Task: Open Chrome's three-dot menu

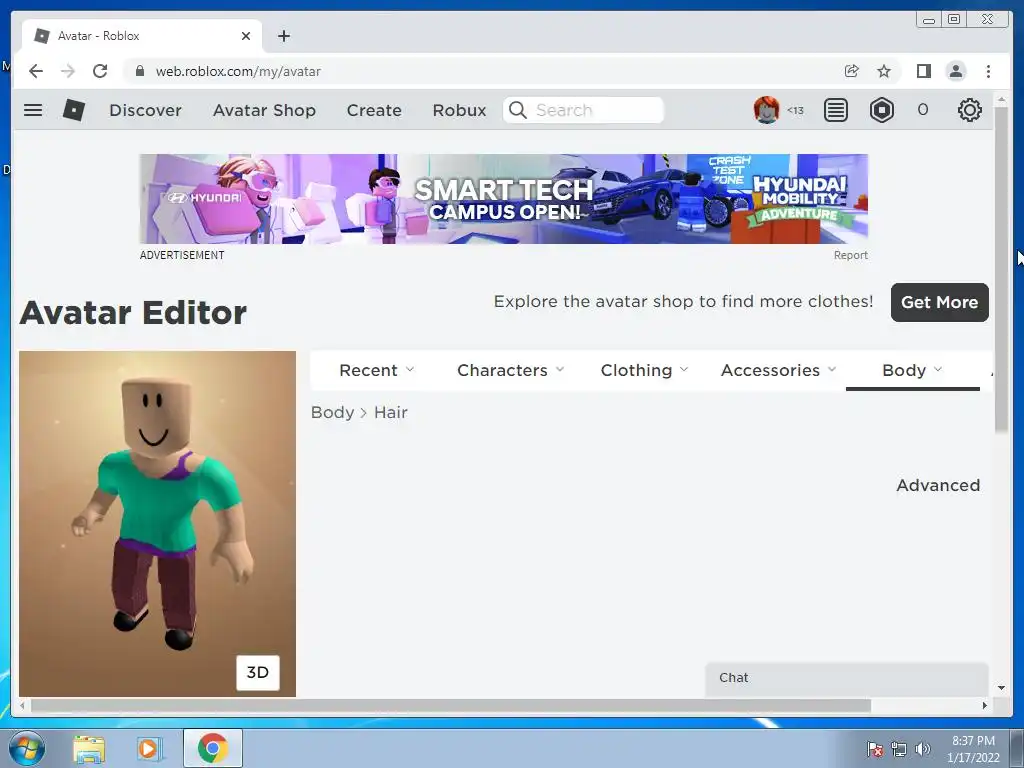Action: pyautogui.click(x=988, y=71)
